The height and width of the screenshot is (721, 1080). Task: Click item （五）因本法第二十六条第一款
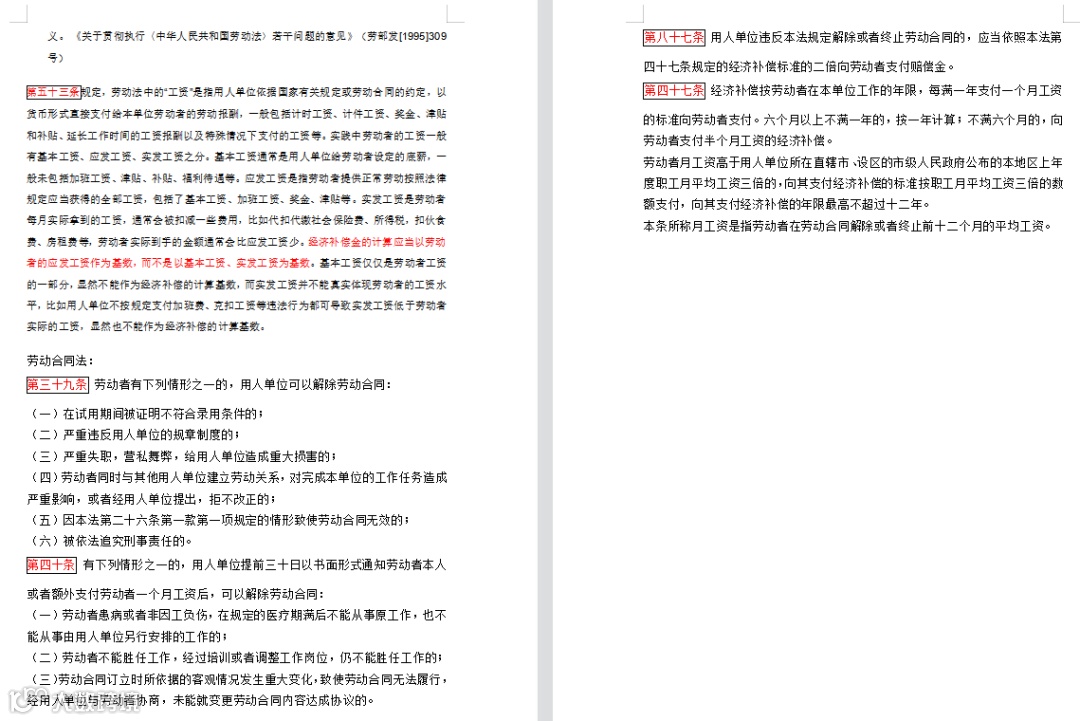click(218, 520)
